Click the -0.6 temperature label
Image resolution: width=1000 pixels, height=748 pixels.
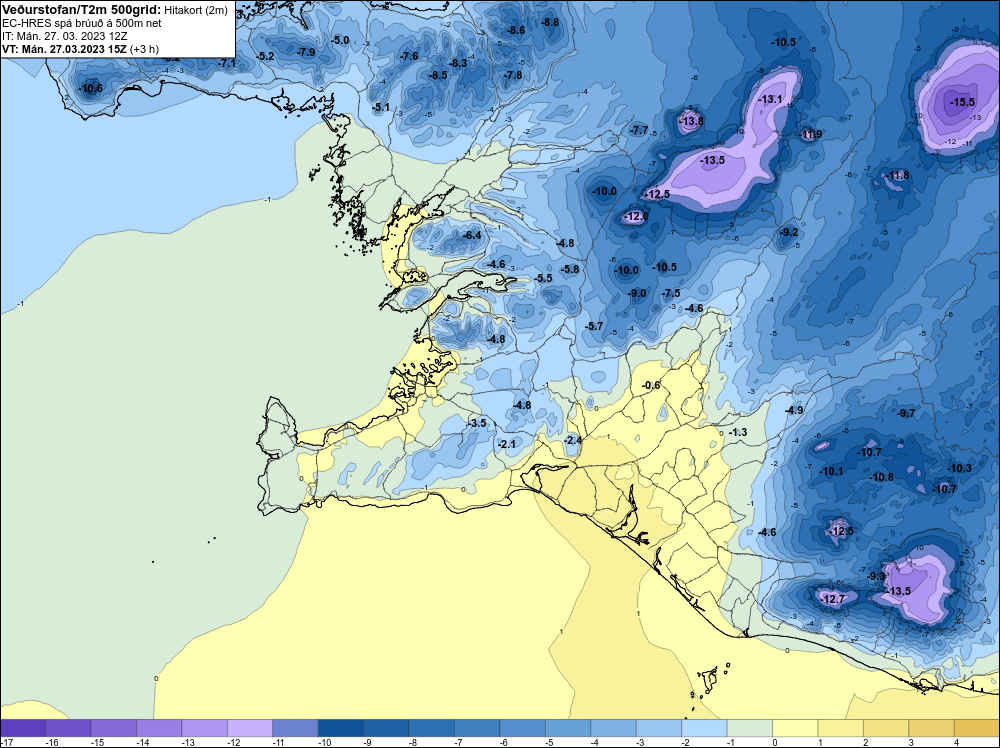tap(651, 385)
